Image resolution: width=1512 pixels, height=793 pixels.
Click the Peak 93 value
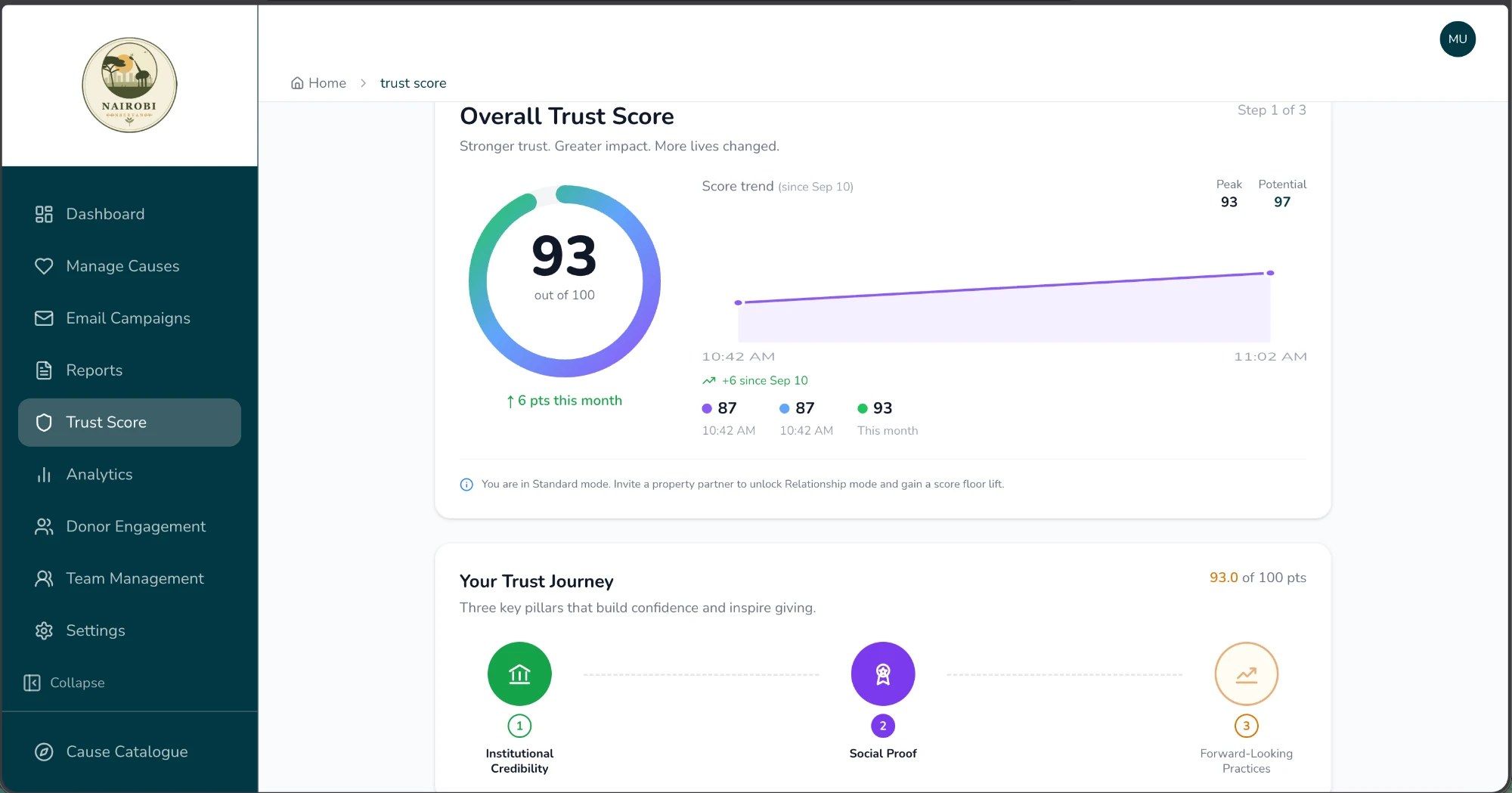[x=1229, y=202]
